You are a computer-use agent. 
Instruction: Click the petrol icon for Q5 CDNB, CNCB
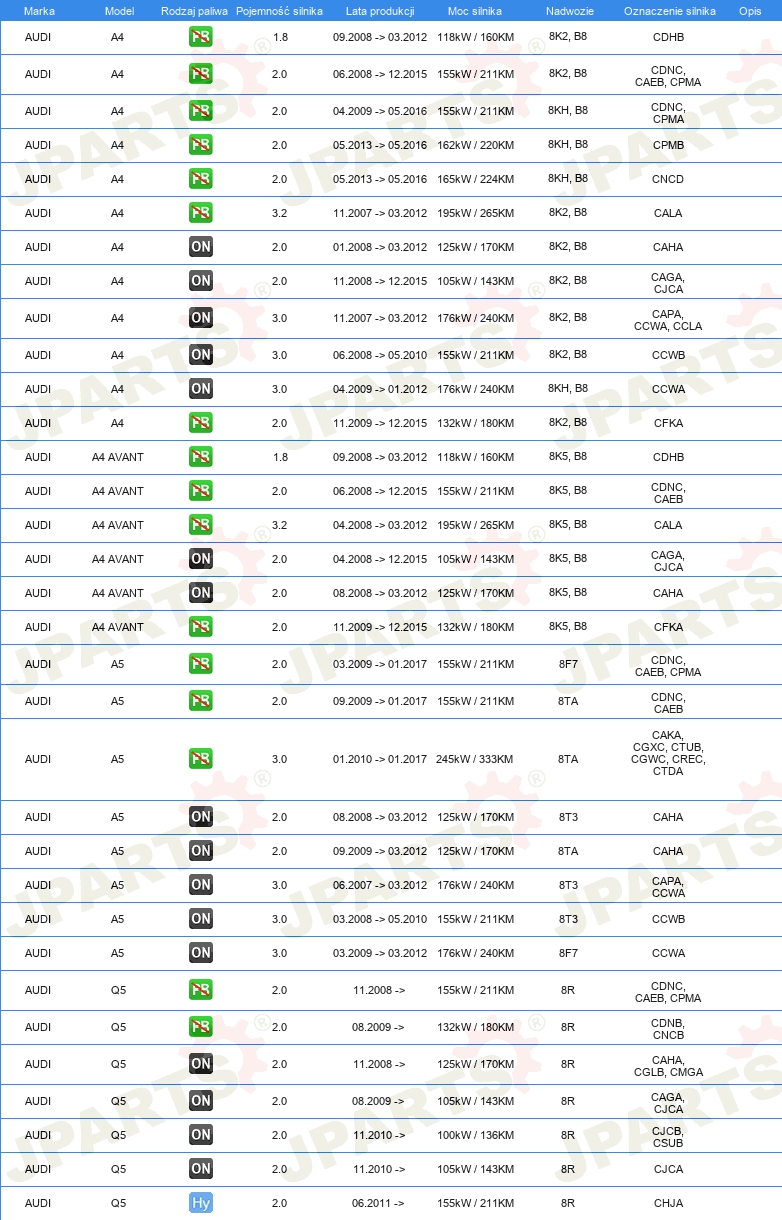pos(201,1027)
